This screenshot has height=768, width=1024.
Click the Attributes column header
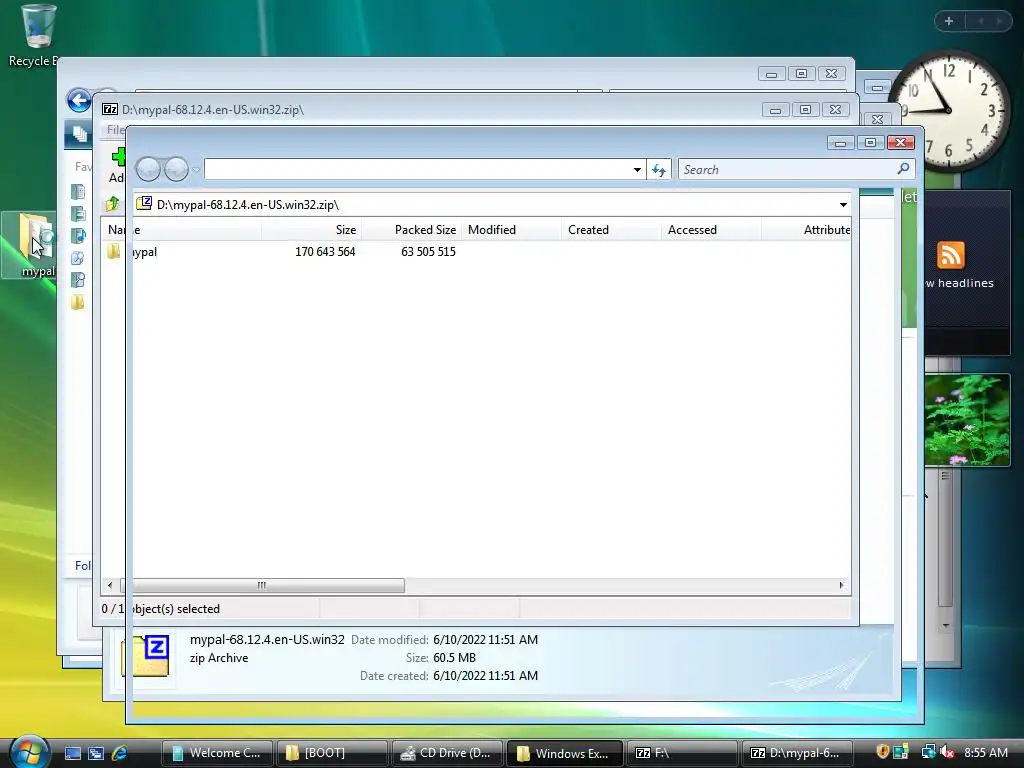coord(807,230)
